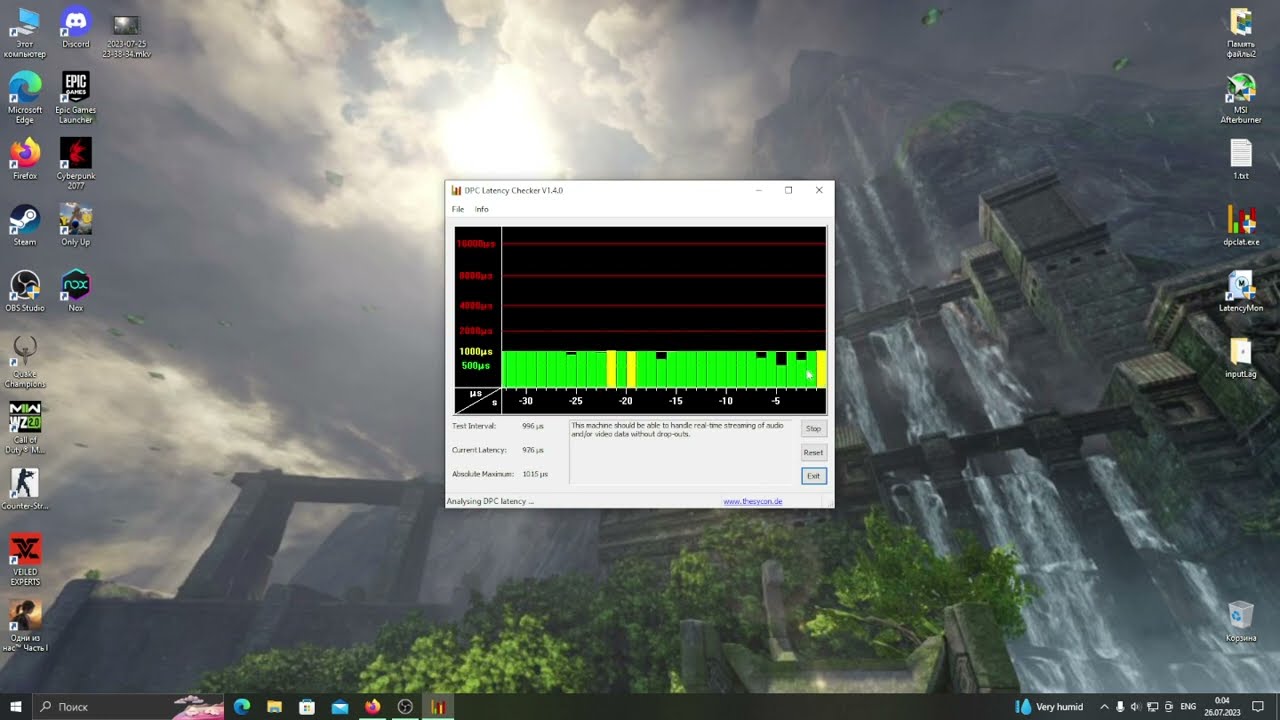1280x720 pixels.
Task: Select the top-right archive desktop icon
Action: pos(1241,33)
